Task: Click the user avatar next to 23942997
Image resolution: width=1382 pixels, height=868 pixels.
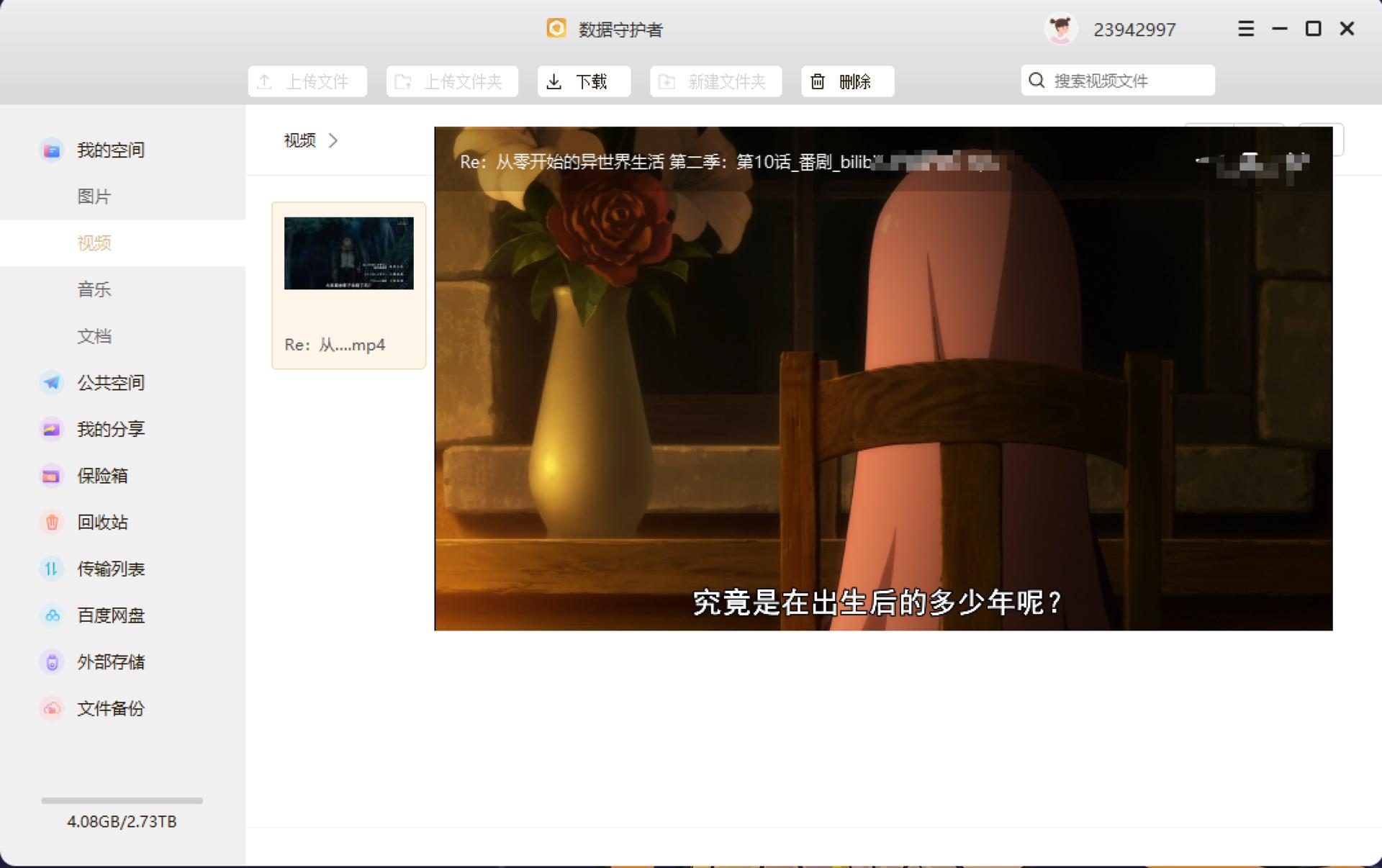Action: click(x=1060, y=29)
